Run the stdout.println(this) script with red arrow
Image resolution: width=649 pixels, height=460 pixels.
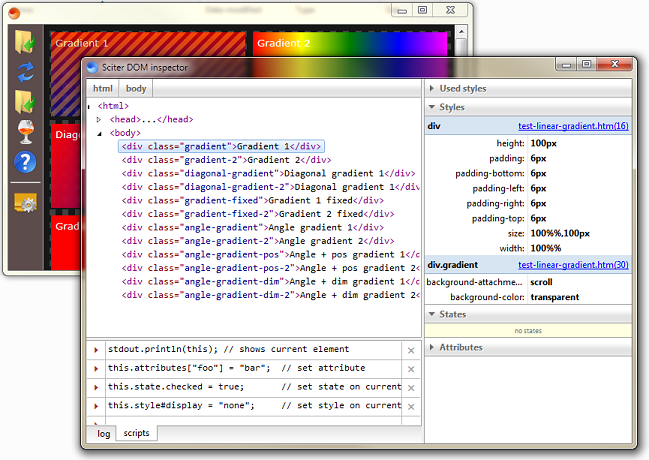pos(97,350)
